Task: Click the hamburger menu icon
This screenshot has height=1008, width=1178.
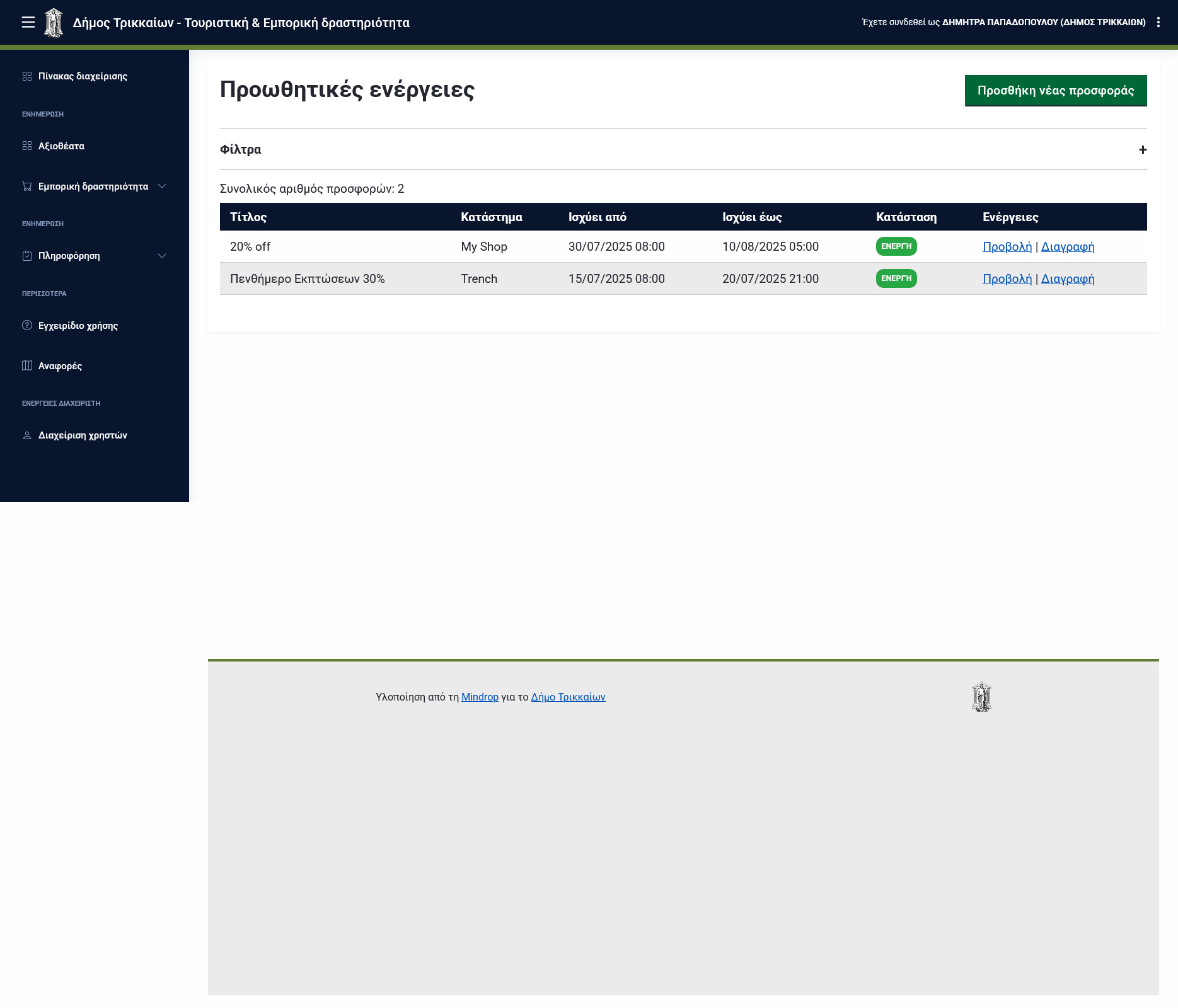Action: coord(28,23)
